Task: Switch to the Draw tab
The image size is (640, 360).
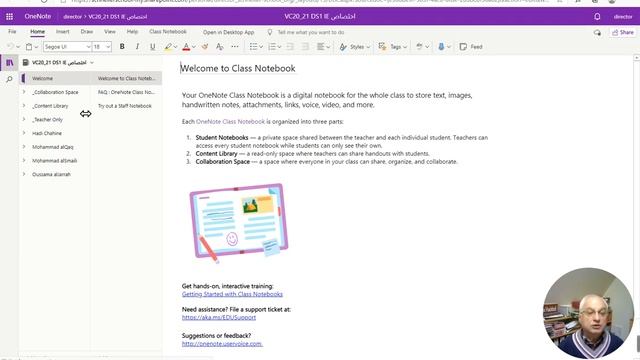Action: 87,31
